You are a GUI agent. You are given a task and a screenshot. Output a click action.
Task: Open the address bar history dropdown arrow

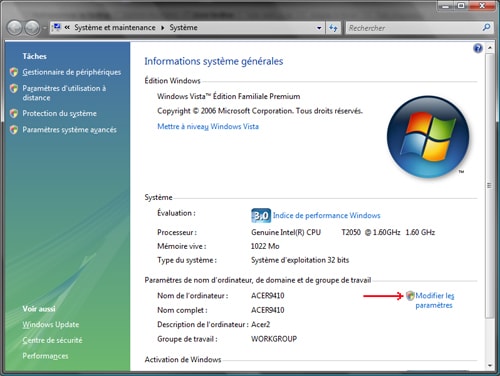point(319,28)
